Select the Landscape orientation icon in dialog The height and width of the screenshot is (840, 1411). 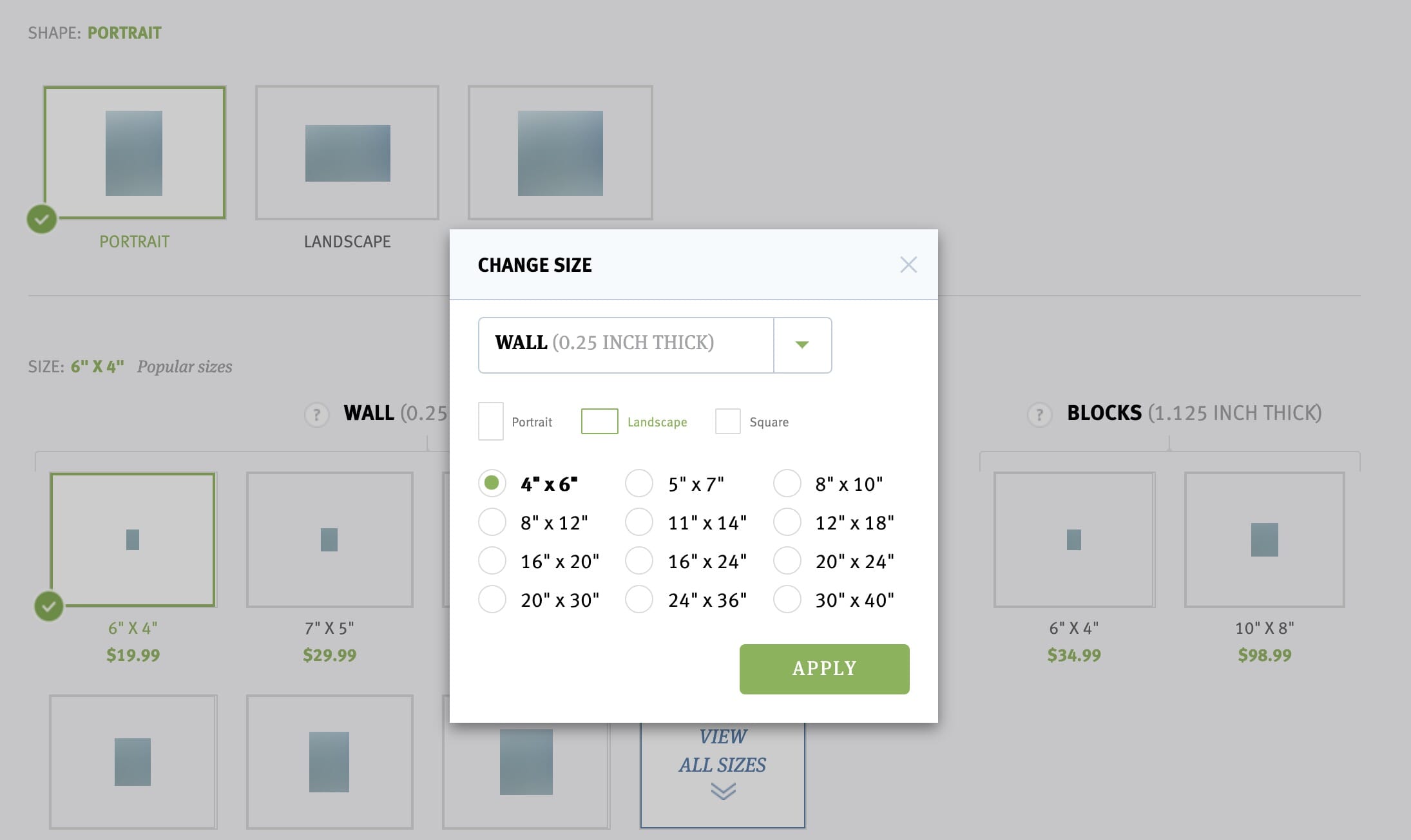coord(600,421)
